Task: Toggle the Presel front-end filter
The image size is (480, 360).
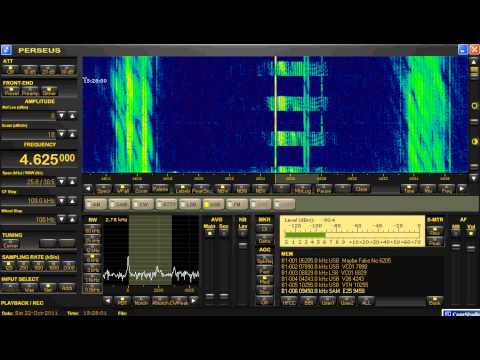Action: 12,92
